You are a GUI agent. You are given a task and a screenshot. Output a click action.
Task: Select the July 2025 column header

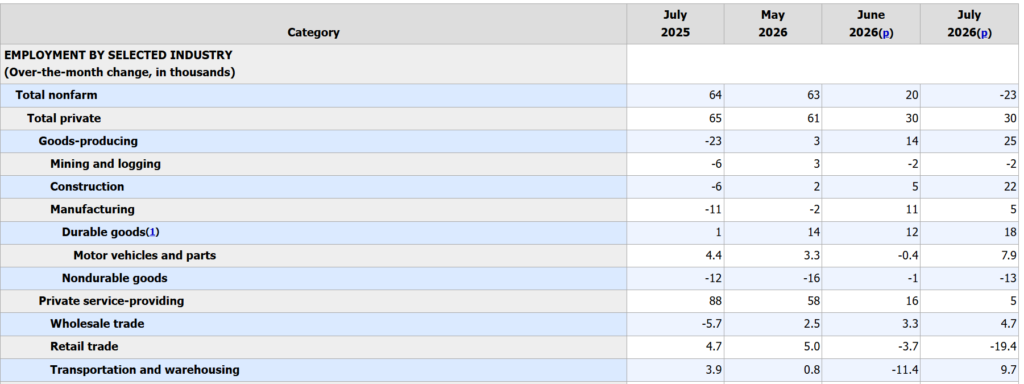(675, 24)
